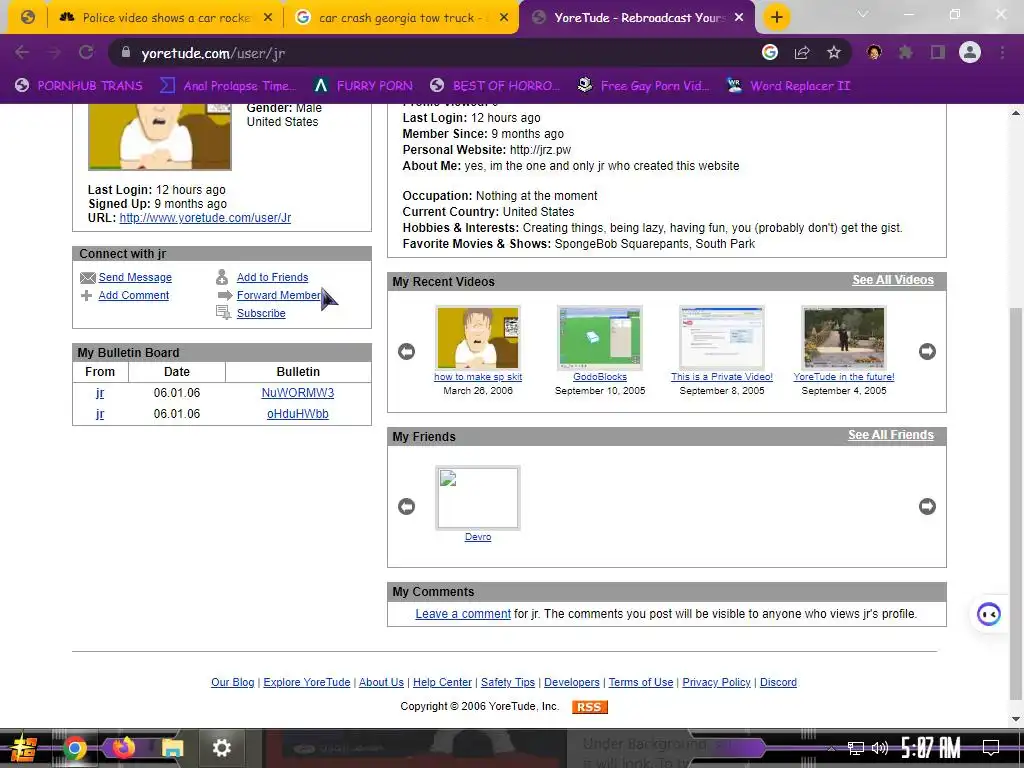1024x768 pixels.
Task: Open the 'This is a Private Video!' link
Action: point(722,377)
